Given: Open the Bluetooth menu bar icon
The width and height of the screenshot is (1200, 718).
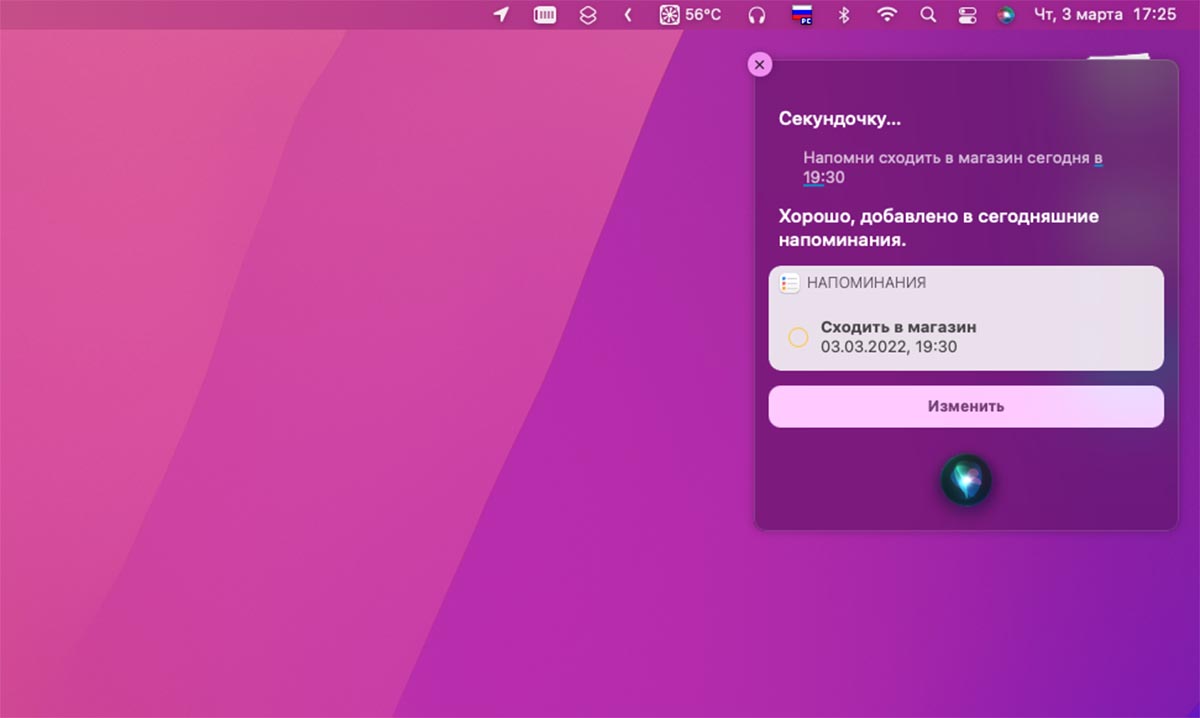Looking at the screenshot, I should (843, 14).
